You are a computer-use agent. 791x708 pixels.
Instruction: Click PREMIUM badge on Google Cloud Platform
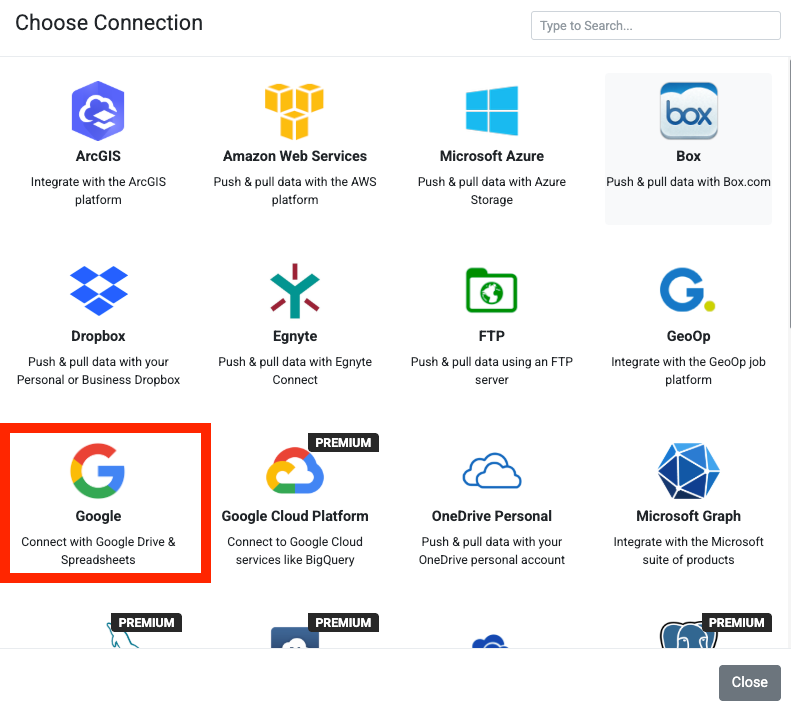343,443
